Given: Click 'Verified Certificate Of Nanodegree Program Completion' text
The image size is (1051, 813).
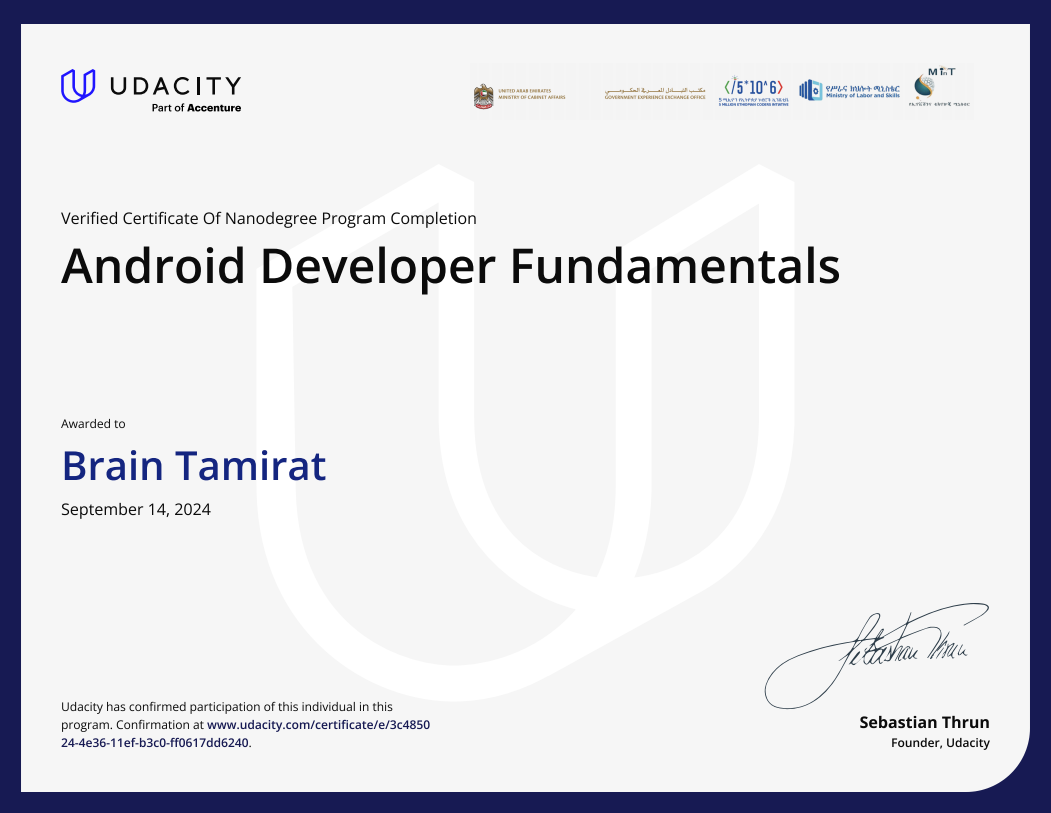Looking at the screenshot, I should click(269, 218).
